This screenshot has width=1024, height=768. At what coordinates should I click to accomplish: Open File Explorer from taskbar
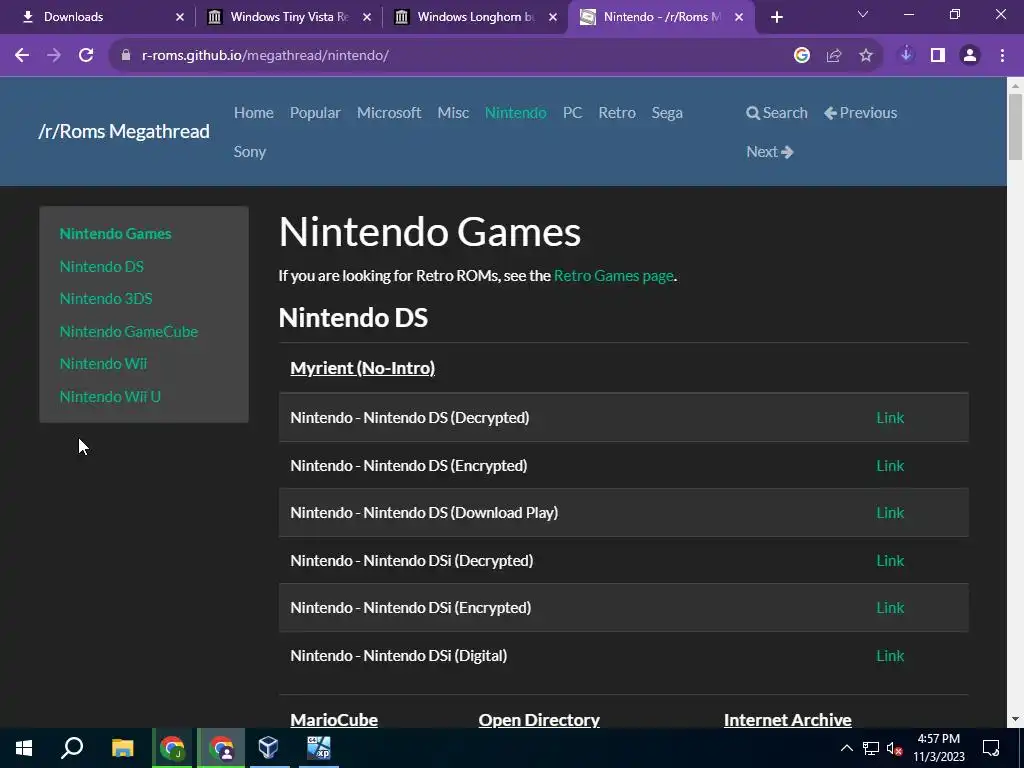click(122, 748)
